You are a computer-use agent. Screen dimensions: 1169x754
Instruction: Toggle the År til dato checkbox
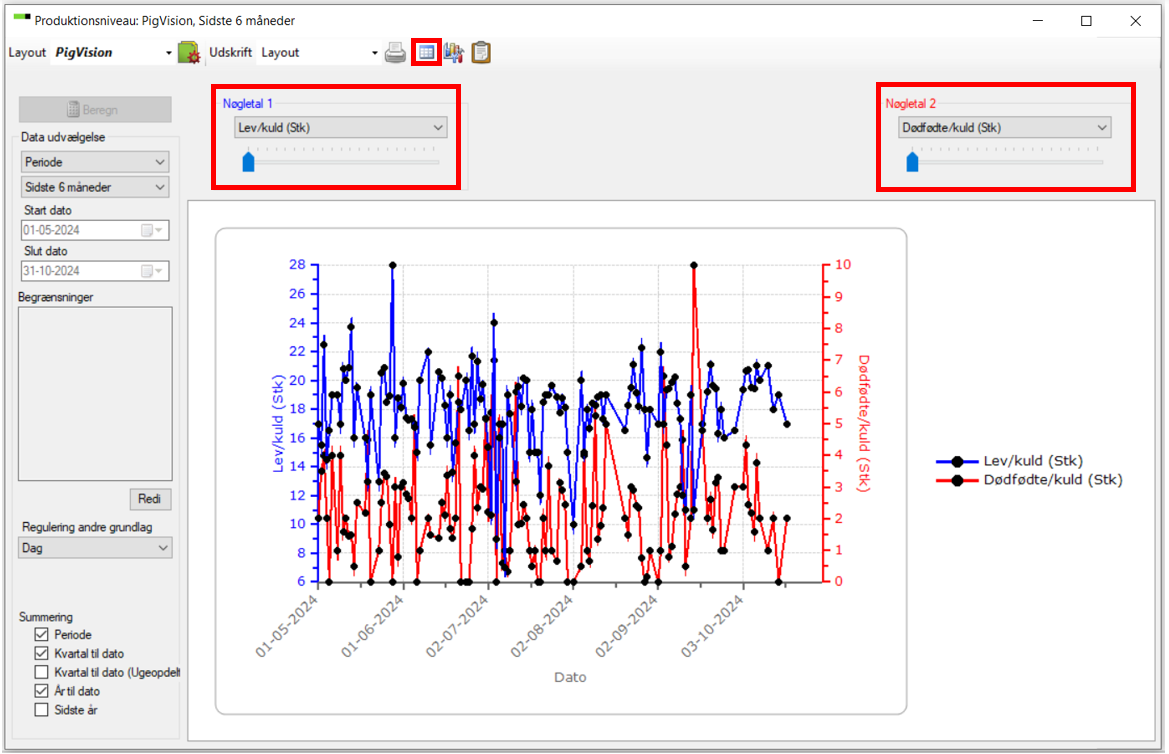[42, 691]
